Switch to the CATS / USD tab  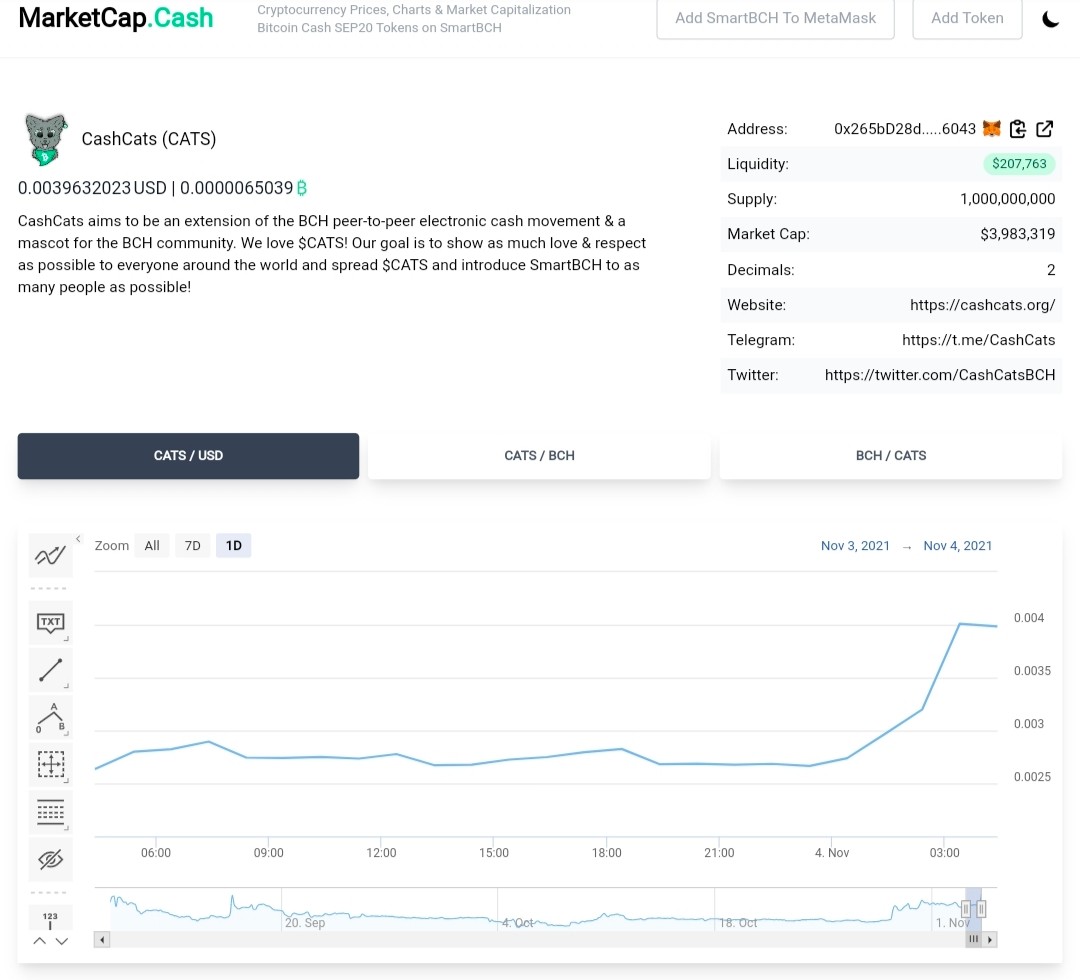pyautogui.click(x=188, y=456)
